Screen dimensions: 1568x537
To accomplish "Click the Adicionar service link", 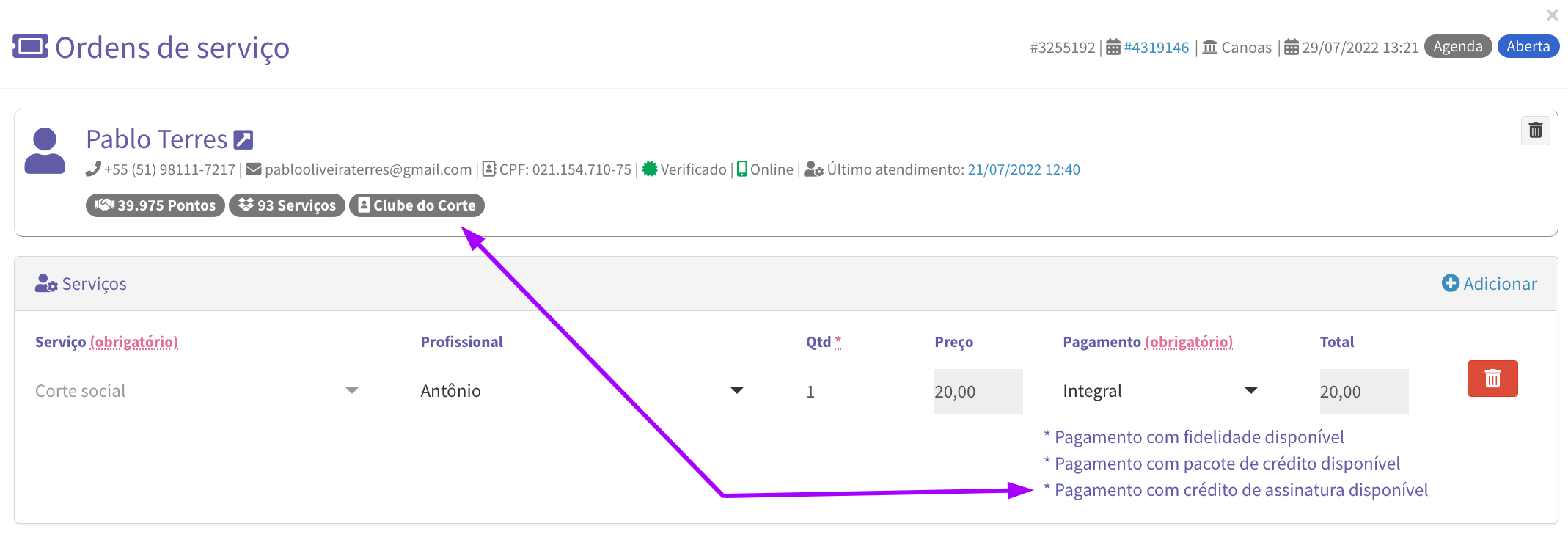I will 1499,283.
